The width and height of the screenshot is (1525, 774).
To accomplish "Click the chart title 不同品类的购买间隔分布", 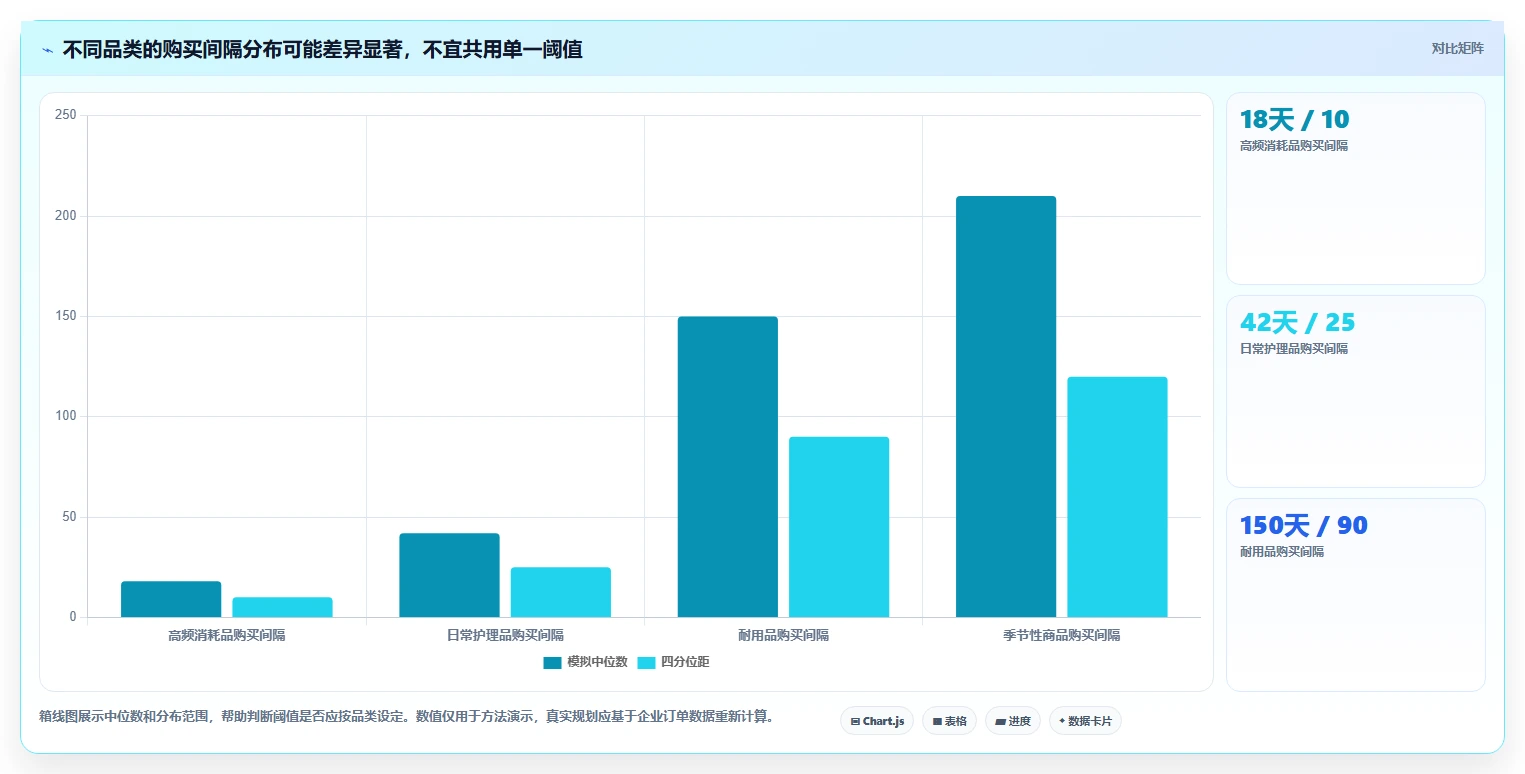I will click(322, 49).
